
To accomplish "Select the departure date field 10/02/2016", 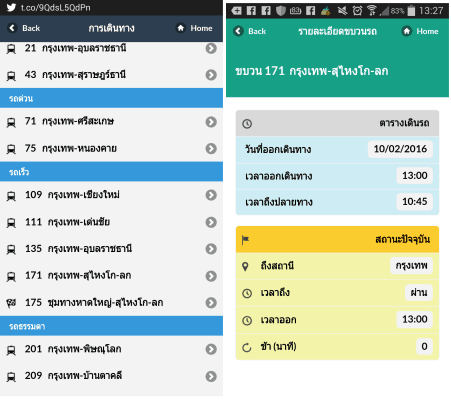I will tap(400, 149).
